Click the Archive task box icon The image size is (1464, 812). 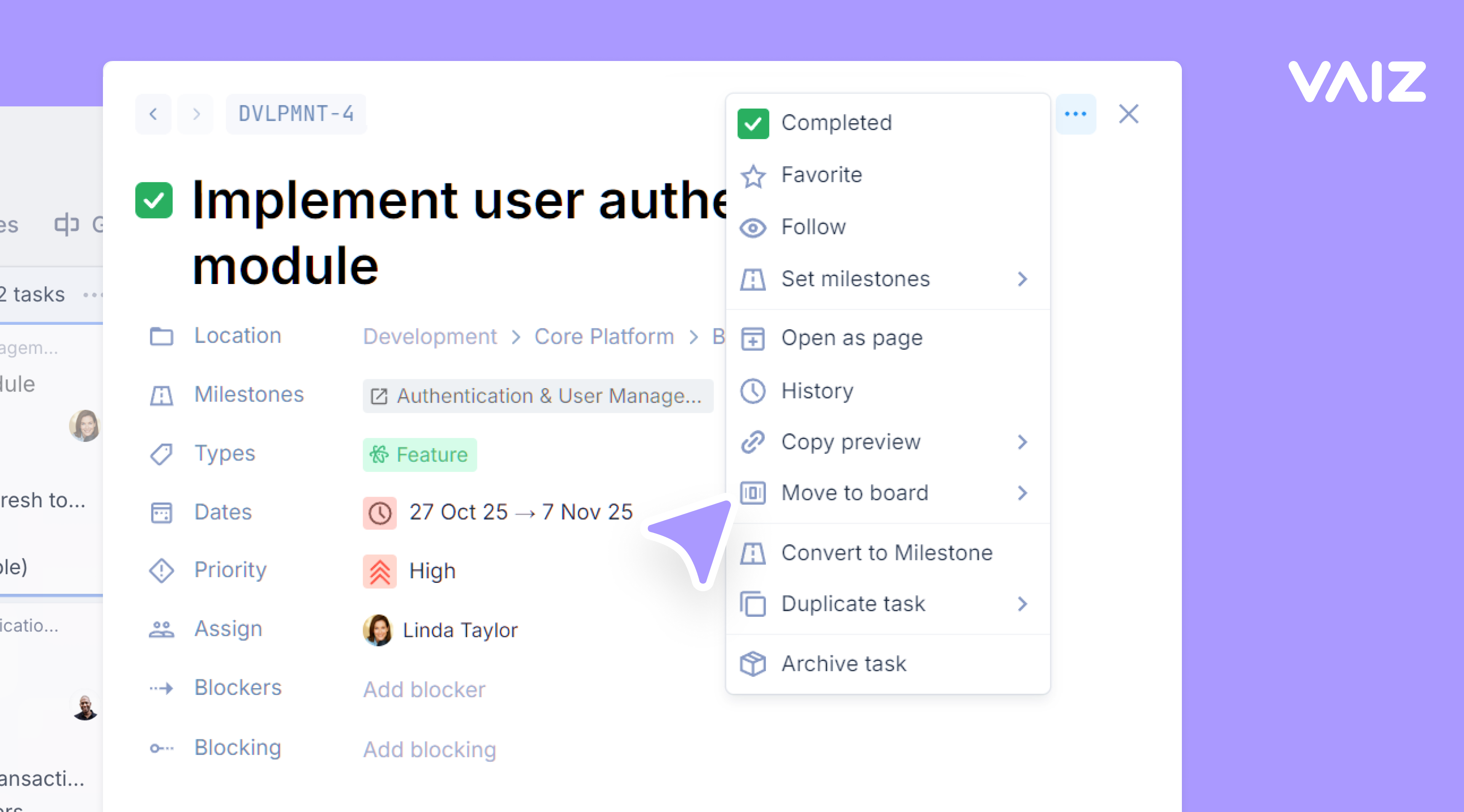753,663
